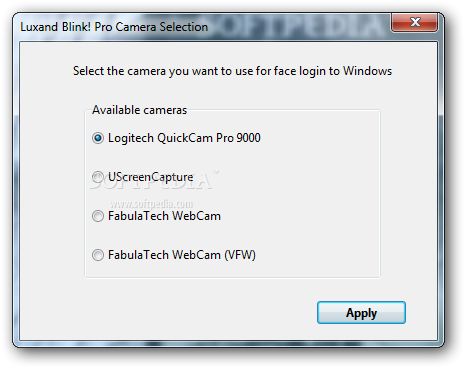Click the FabulaTech WebCam (VFW) label text
Screen dimensions: 465x368
pyautogui.click(x=182, y=255)
